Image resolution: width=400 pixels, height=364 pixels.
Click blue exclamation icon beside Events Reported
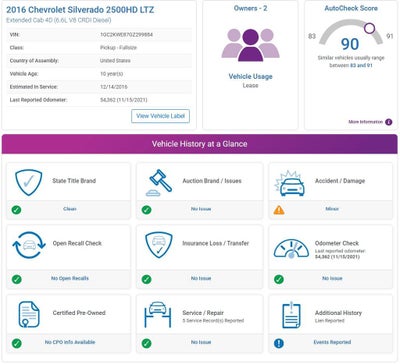279,343
